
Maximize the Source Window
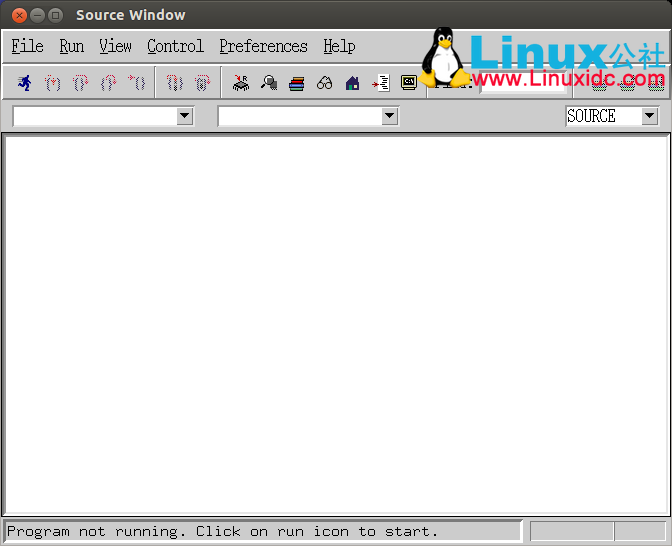point(55,15)
